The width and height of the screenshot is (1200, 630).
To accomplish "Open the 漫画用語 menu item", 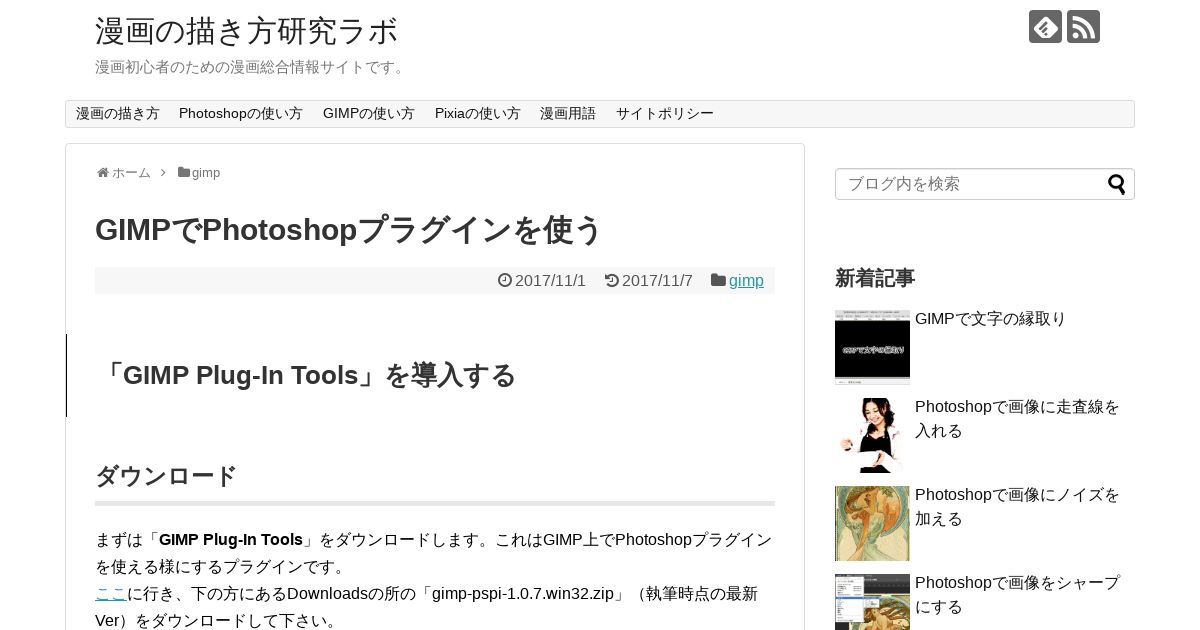I will click(x=568, y=114).
